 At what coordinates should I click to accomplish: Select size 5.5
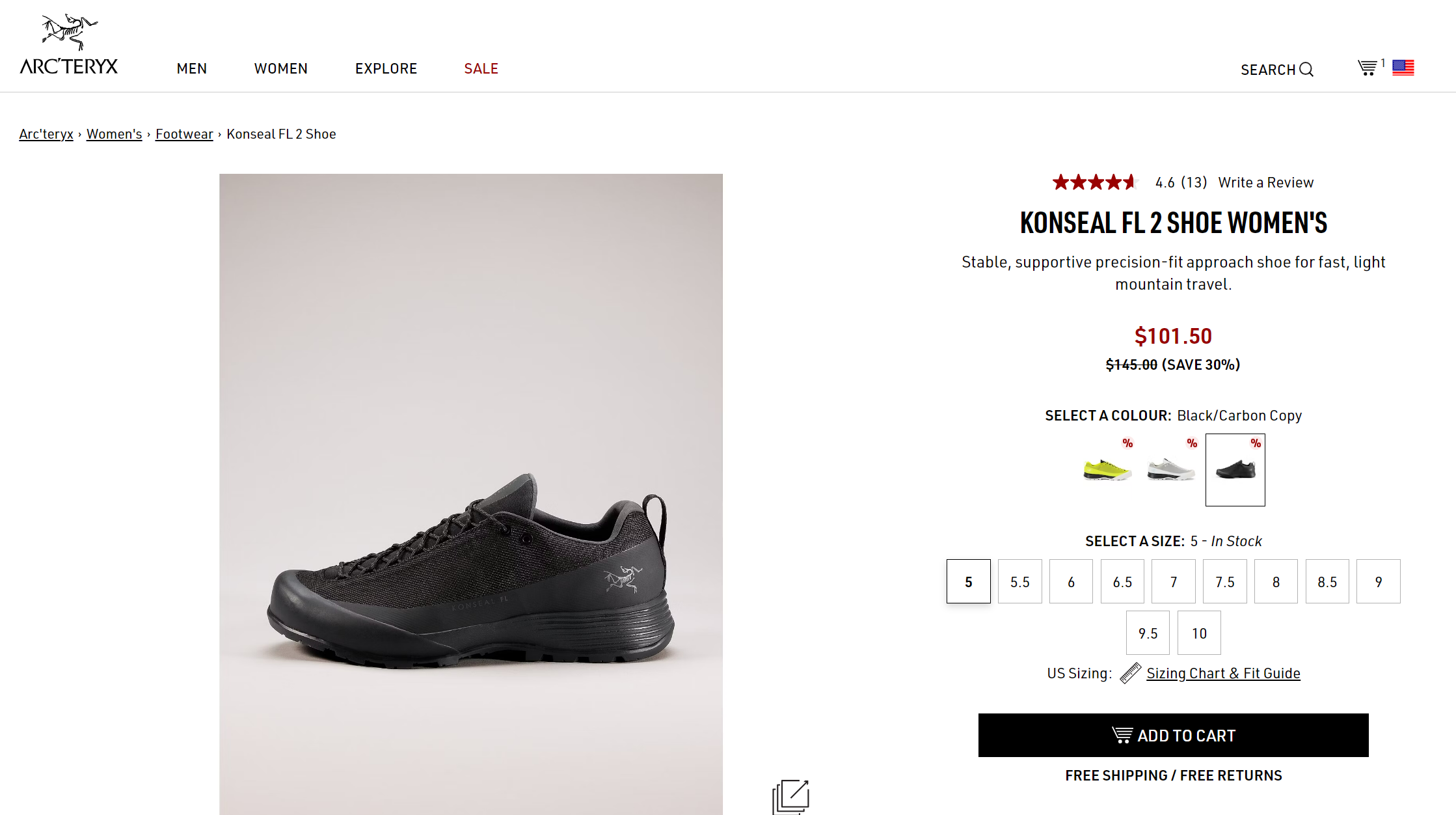1019,581
